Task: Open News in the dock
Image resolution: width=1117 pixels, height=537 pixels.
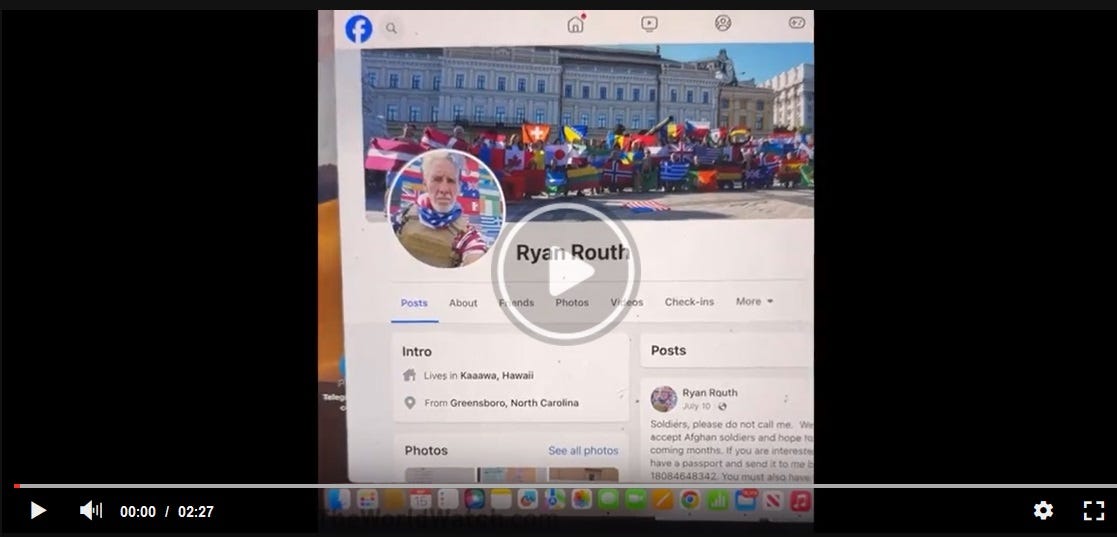Action: 772,499
